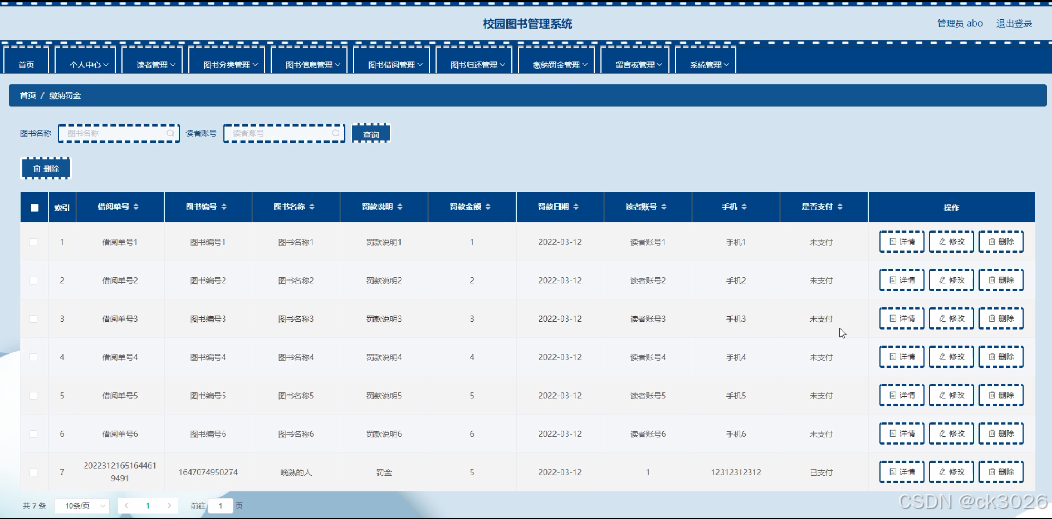Image resolution: width=1052 pixels, height=519 pixels.
Task: Click 修改 for row 借阅单号3
Action: pos(951,319)
